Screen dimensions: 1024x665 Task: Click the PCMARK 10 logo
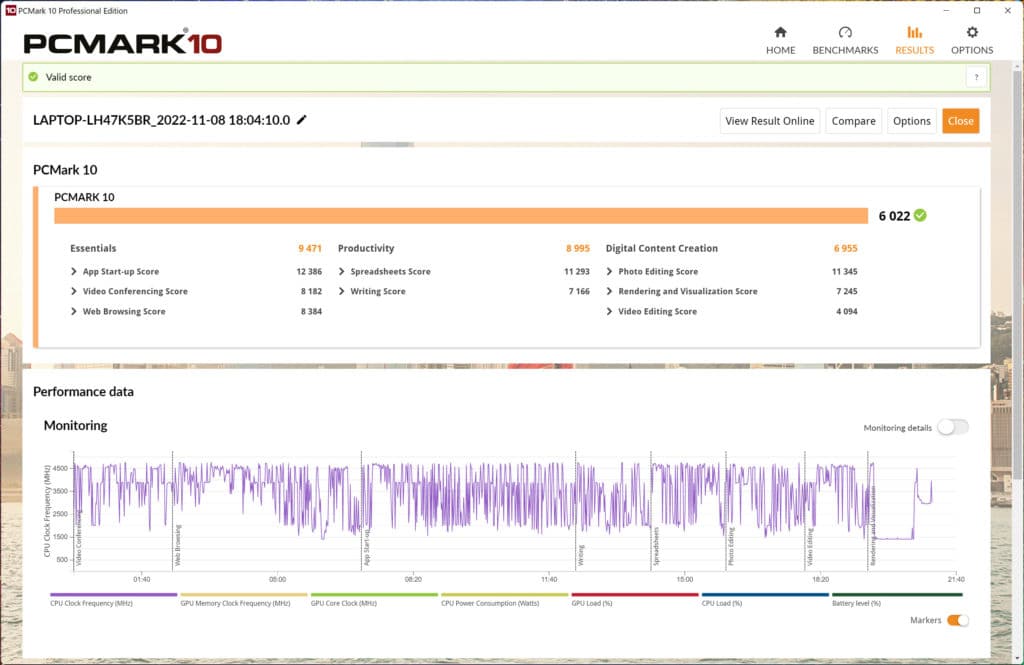pos(123,42)
